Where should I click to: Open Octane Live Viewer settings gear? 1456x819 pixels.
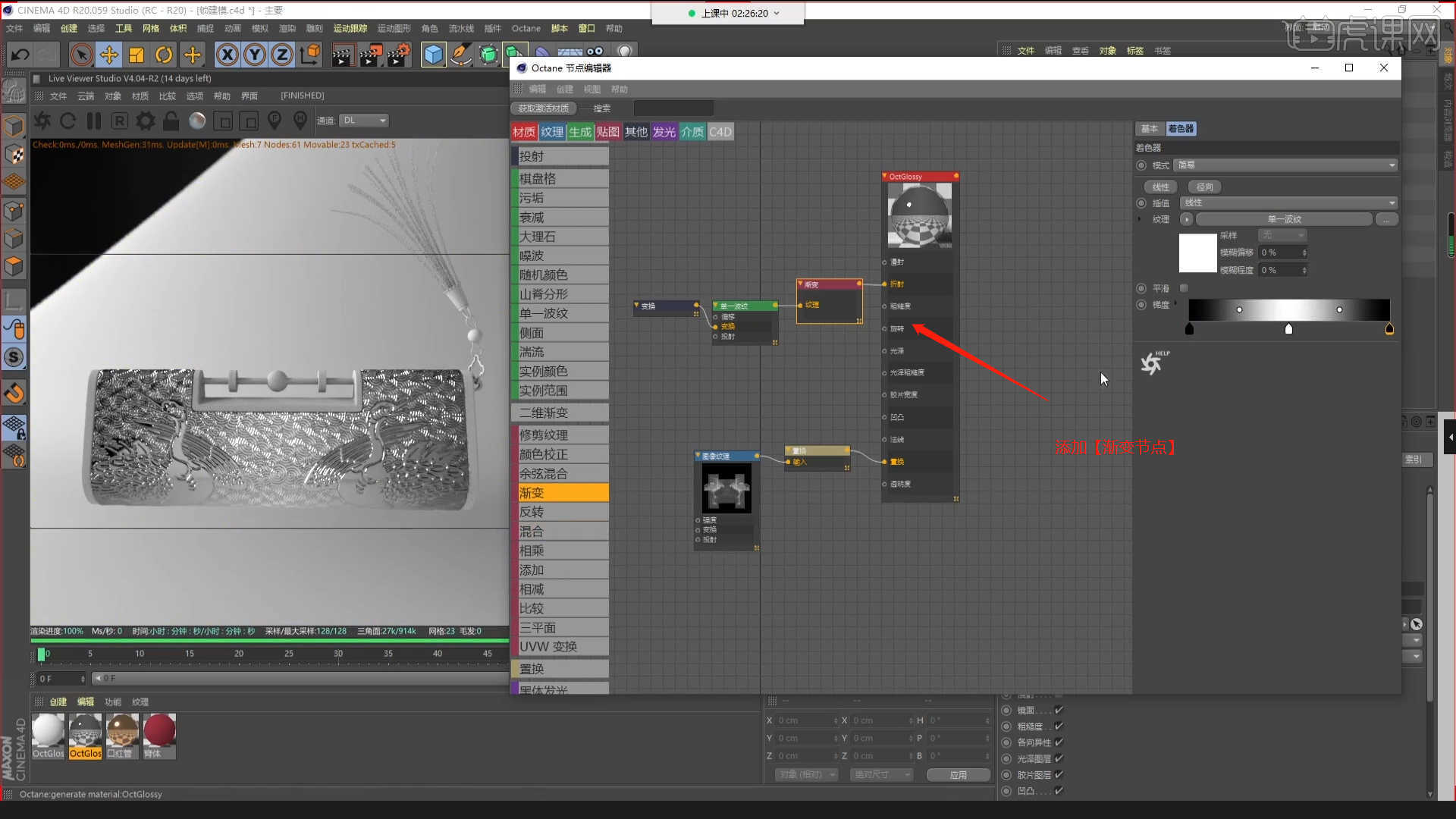[x=146, y=121]
